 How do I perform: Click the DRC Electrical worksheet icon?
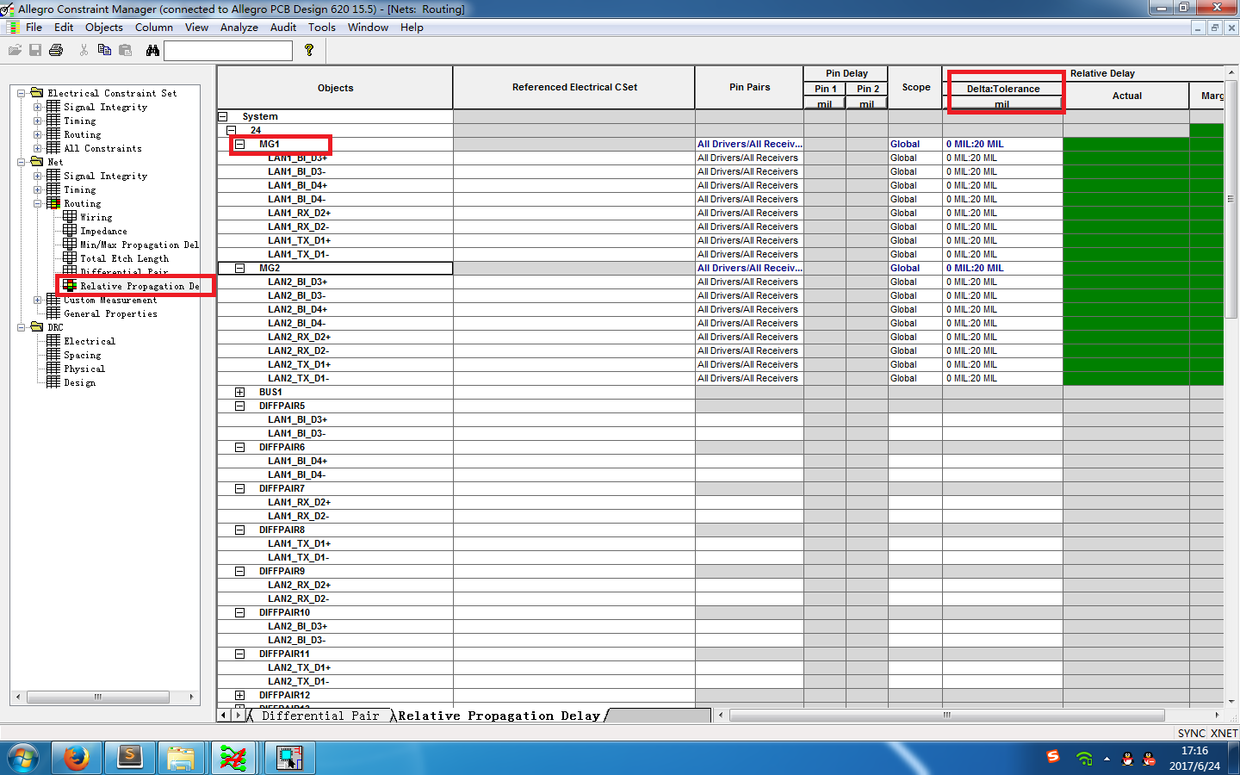tap(54, 341)
